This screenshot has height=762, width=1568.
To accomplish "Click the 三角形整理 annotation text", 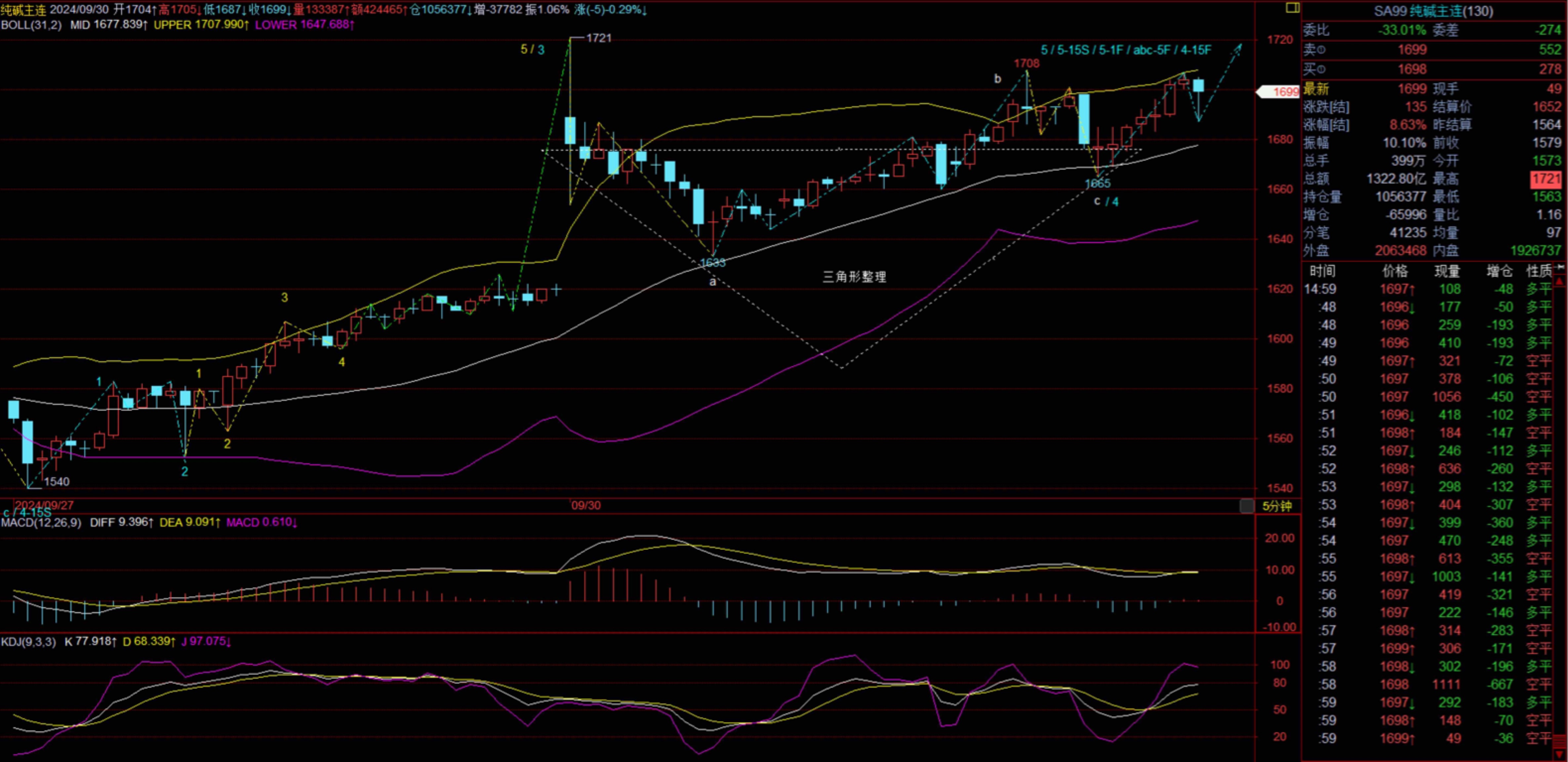I will pyautogui.click(x=854, y=277).
